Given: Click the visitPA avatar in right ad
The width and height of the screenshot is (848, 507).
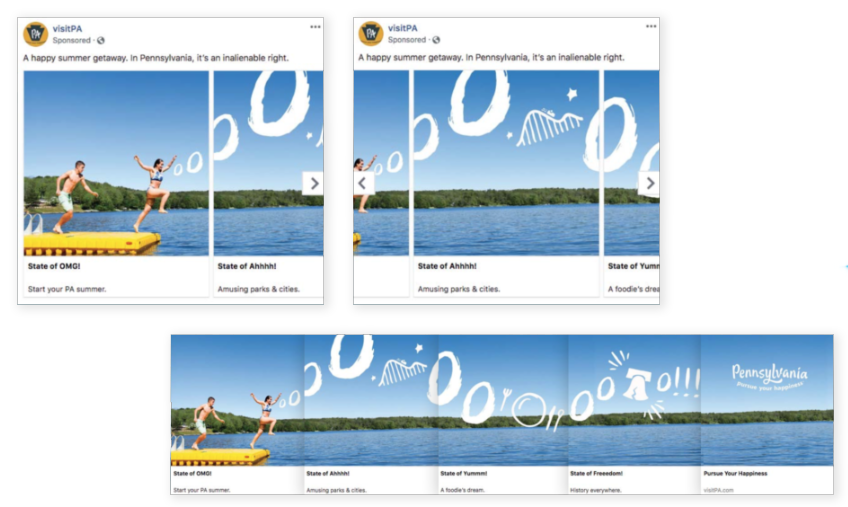Looking at the screenshot, I should coord(371,34).
